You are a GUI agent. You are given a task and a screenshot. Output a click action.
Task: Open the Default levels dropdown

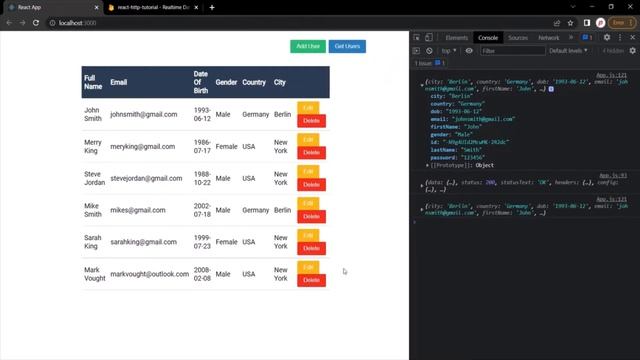click(568, 51)
